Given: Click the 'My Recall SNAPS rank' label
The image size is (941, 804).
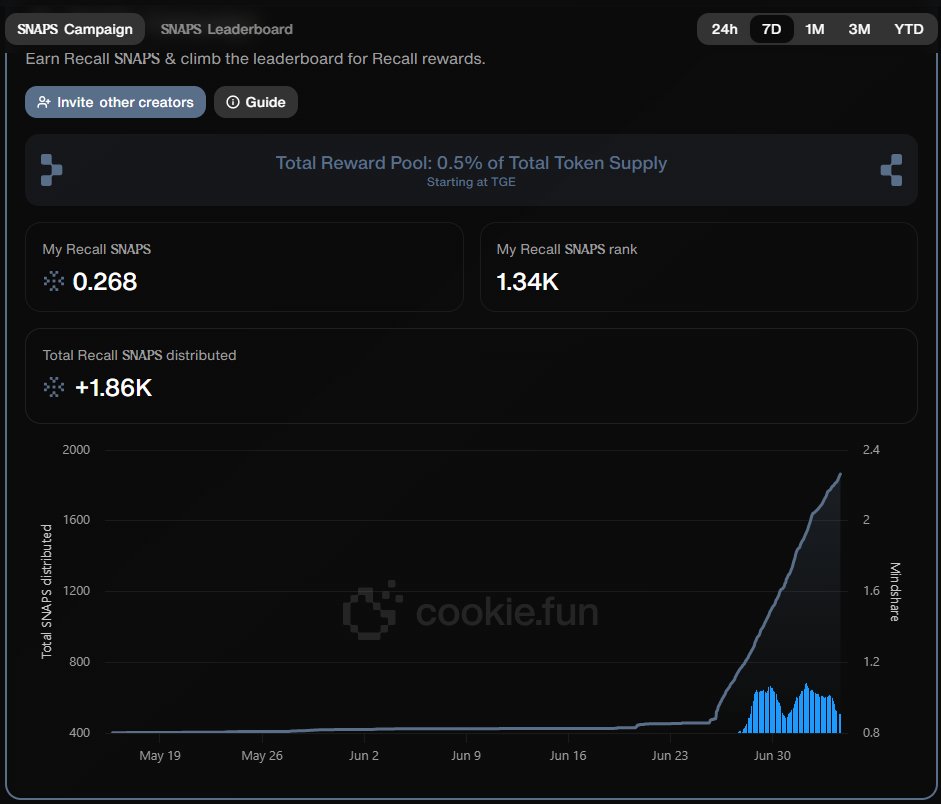Looking at the screenshot, I should click(x=567, y=249).
